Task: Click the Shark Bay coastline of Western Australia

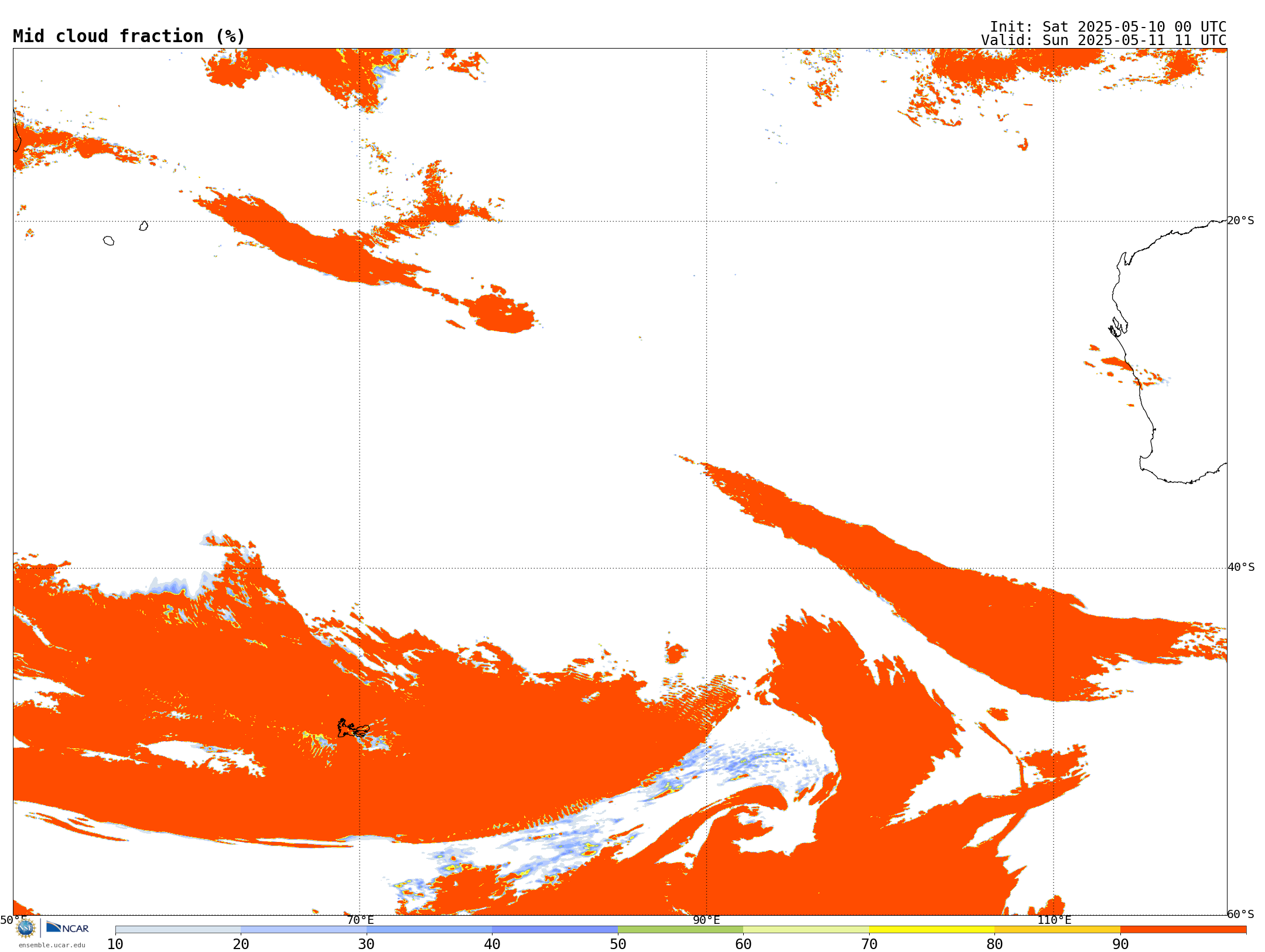Action: [x=1118, y=327]
